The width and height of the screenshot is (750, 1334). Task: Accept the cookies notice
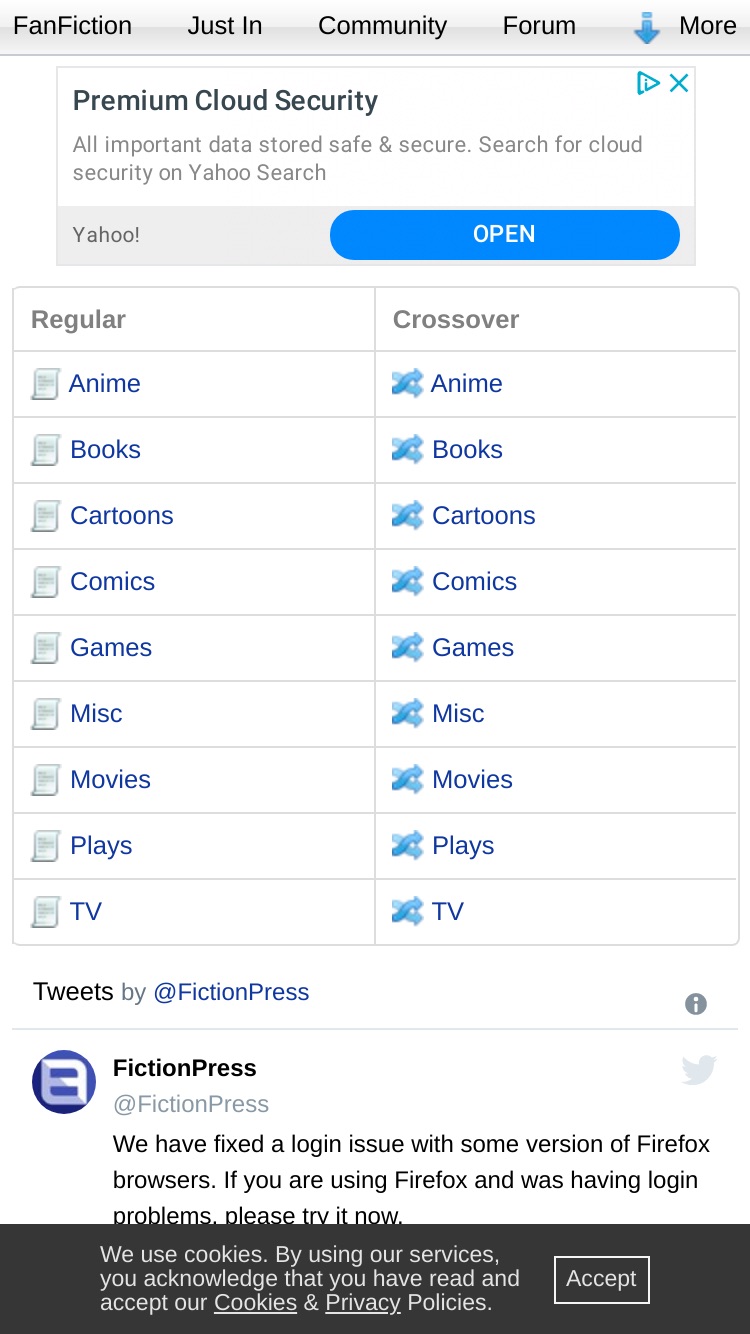click(601, 1279)
